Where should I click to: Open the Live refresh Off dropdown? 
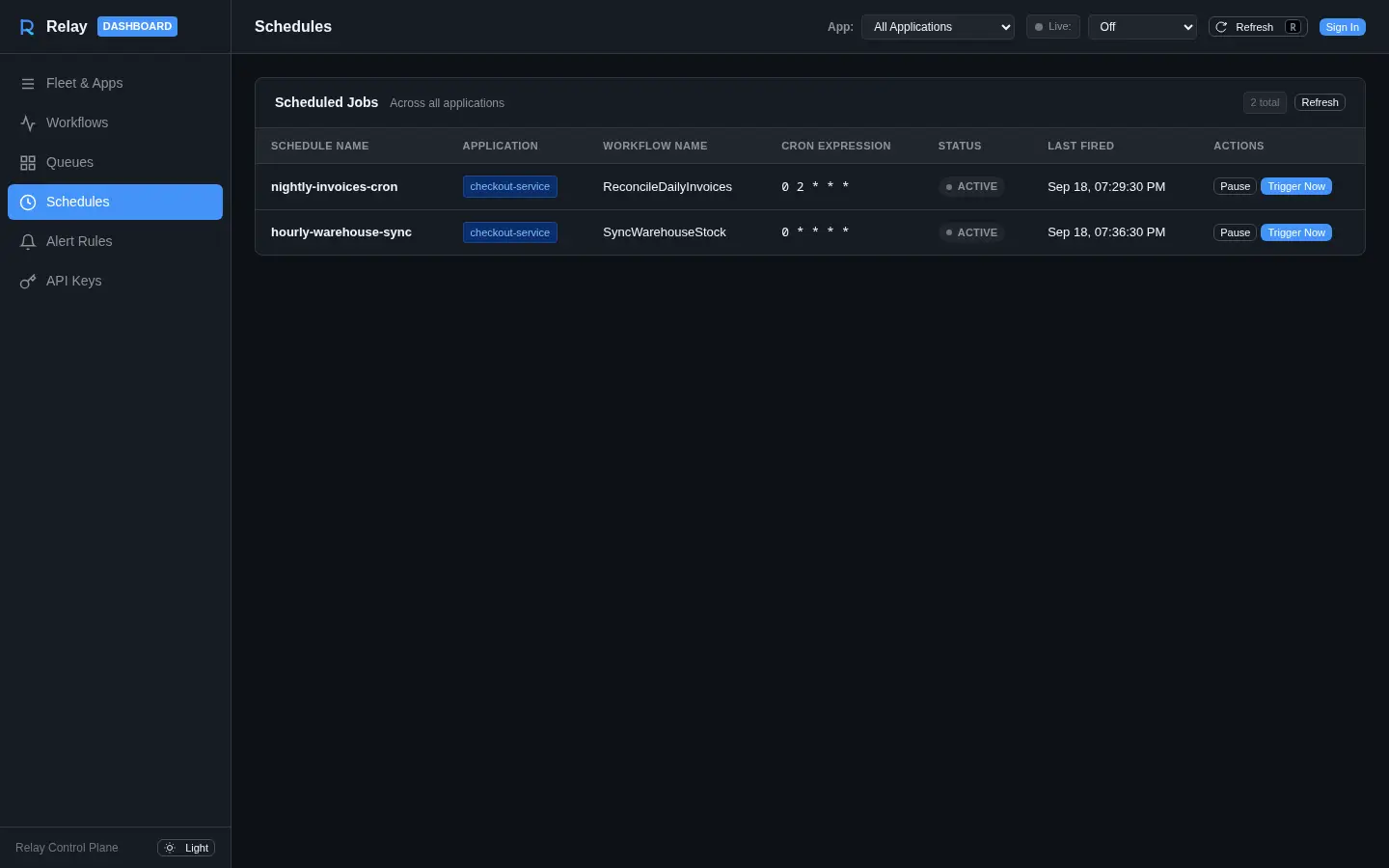pos(1142,27)
